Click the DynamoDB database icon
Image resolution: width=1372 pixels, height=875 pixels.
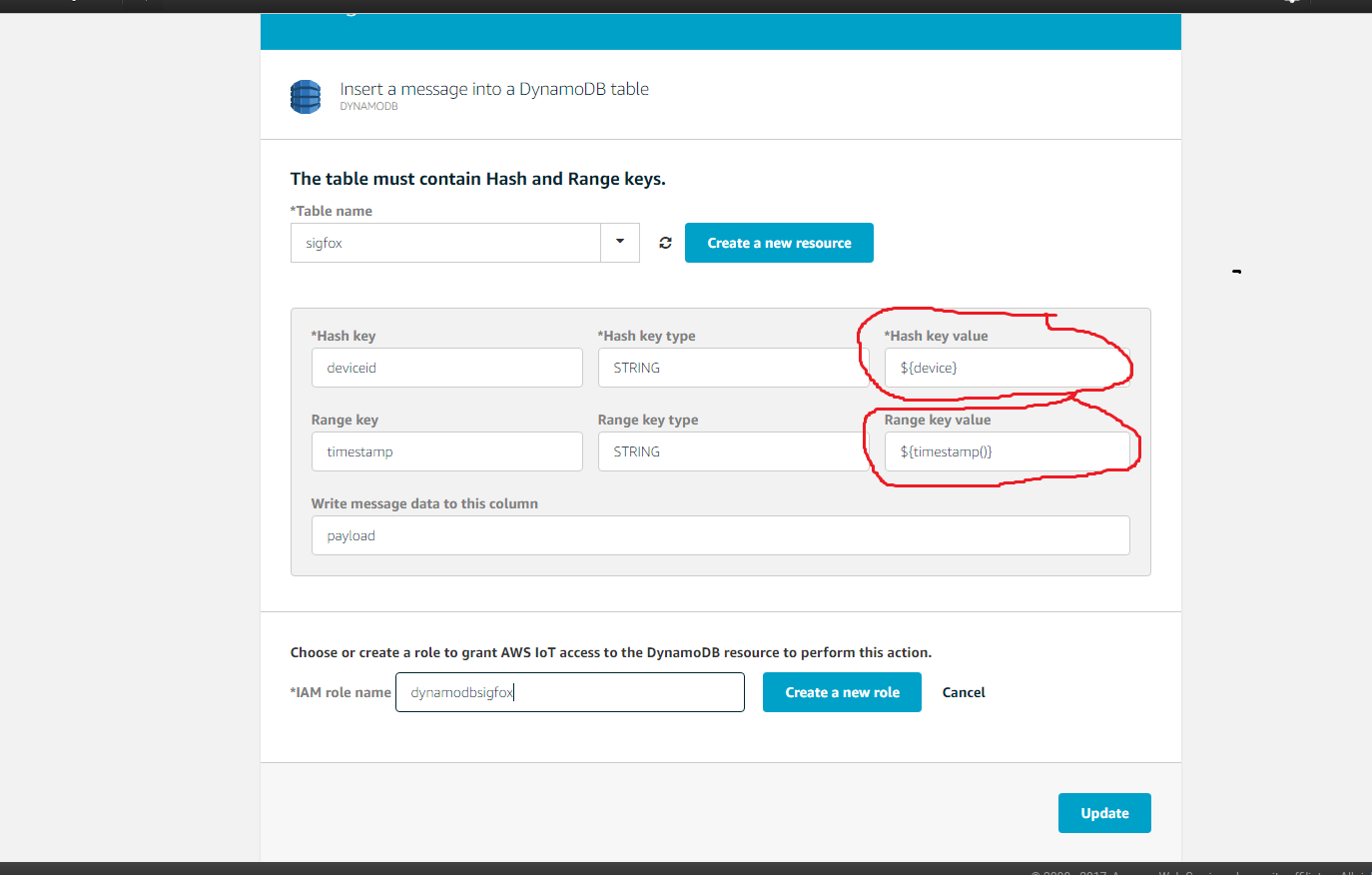tap(306, 97)
